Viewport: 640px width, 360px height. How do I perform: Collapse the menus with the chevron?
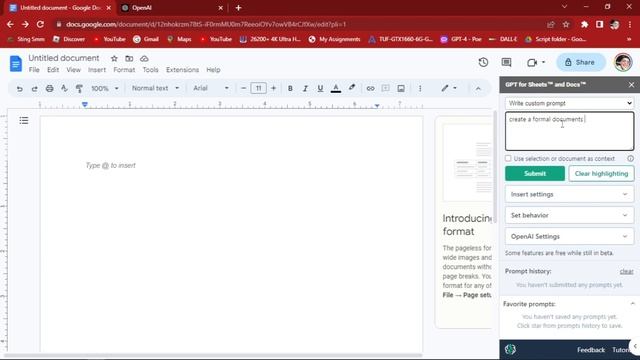point(478,89)
